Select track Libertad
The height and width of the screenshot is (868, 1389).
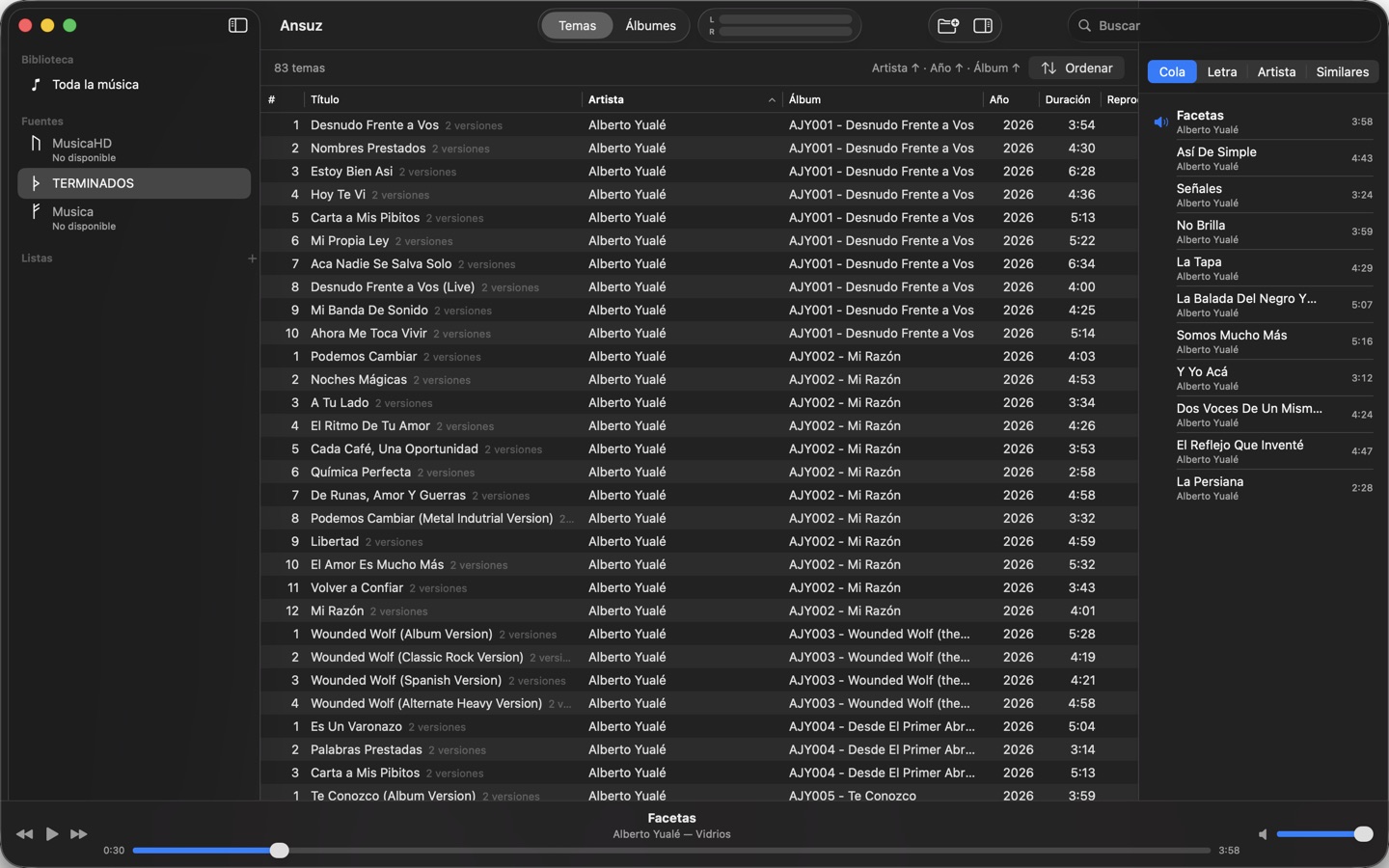[x=699, y=542]
